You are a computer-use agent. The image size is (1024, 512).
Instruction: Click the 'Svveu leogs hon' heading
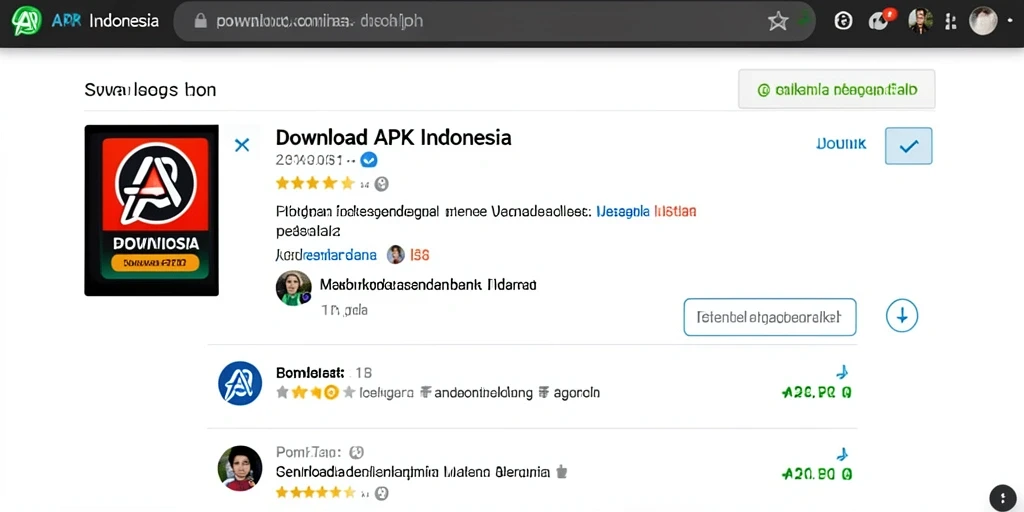150,89
